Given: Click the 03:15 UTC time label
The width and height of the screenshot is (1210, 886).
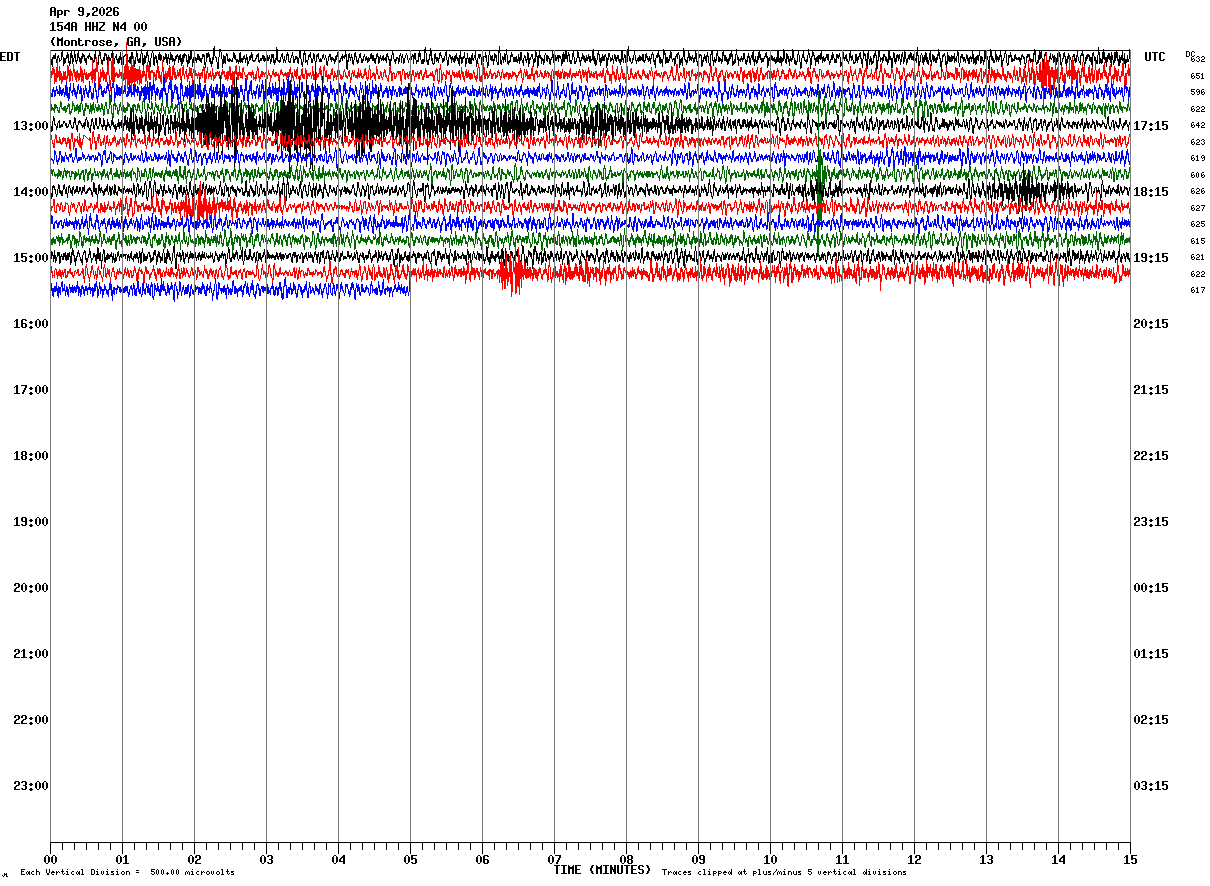Looking at the screenshot, I should (1151, 786).
